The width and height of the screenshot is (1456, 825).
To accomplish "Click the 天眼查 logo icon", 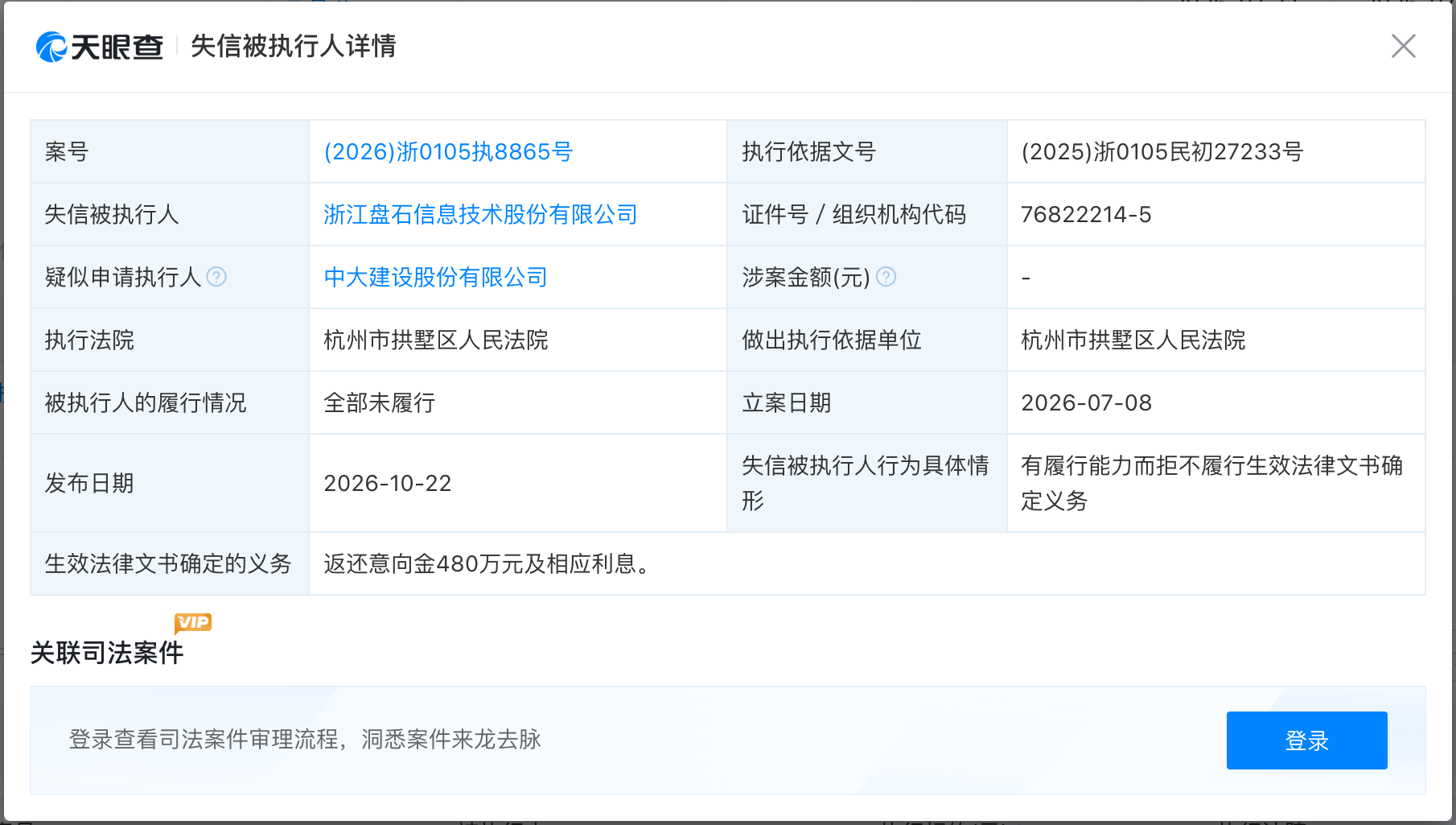I will click(51, 47).
